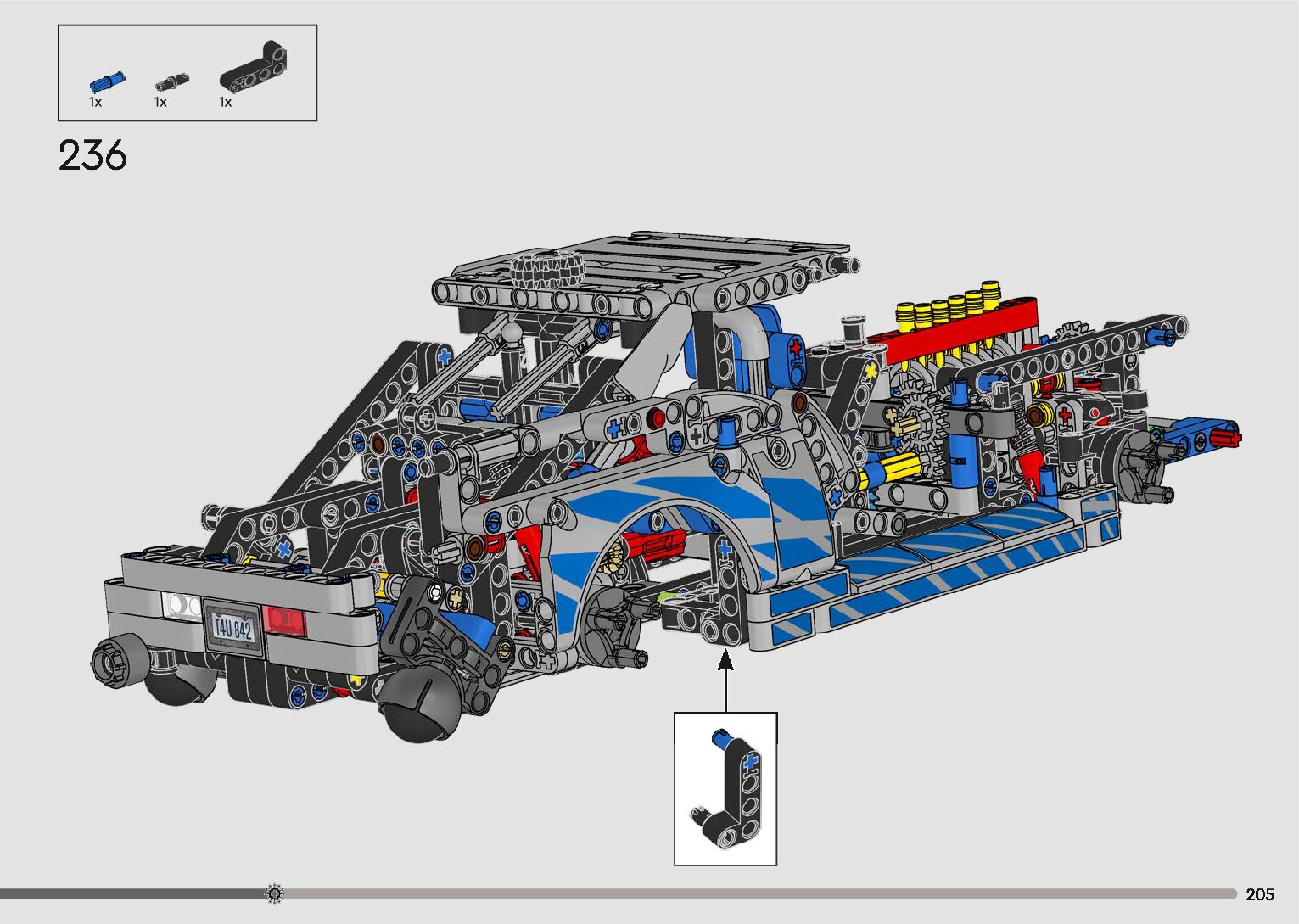Image resolution: width=1299 pixels, height=924 pixels.
Task: Click the T4U 842 license plate
Action: click(232, 628)
